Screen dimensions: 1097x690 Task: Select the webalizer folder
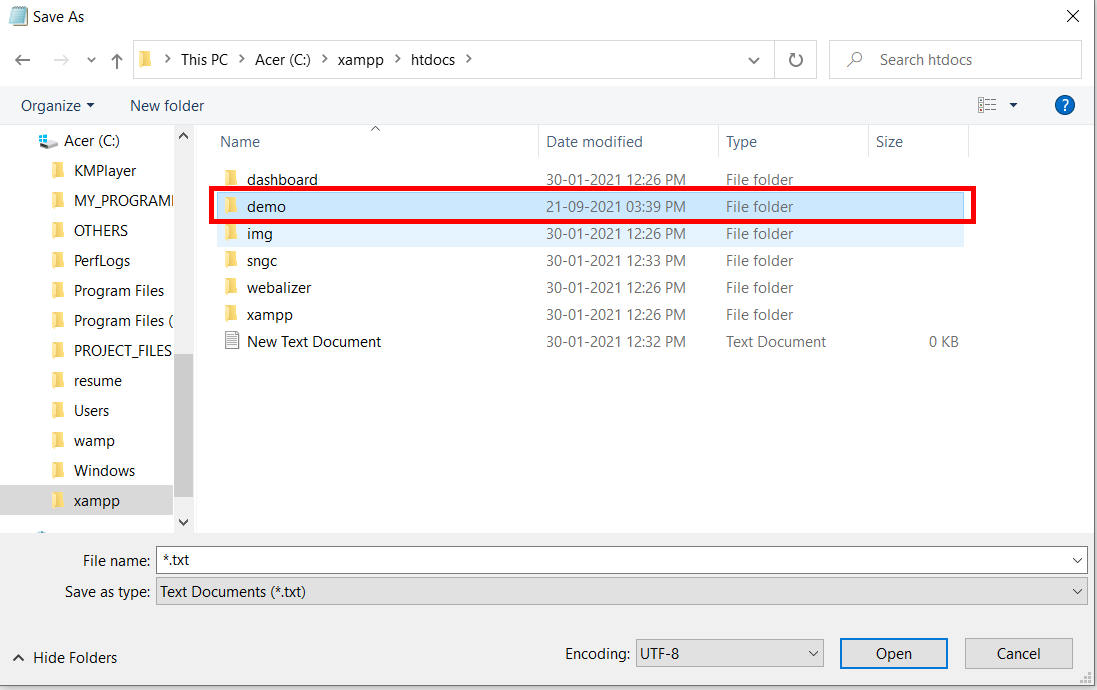(x=279, y=287)
